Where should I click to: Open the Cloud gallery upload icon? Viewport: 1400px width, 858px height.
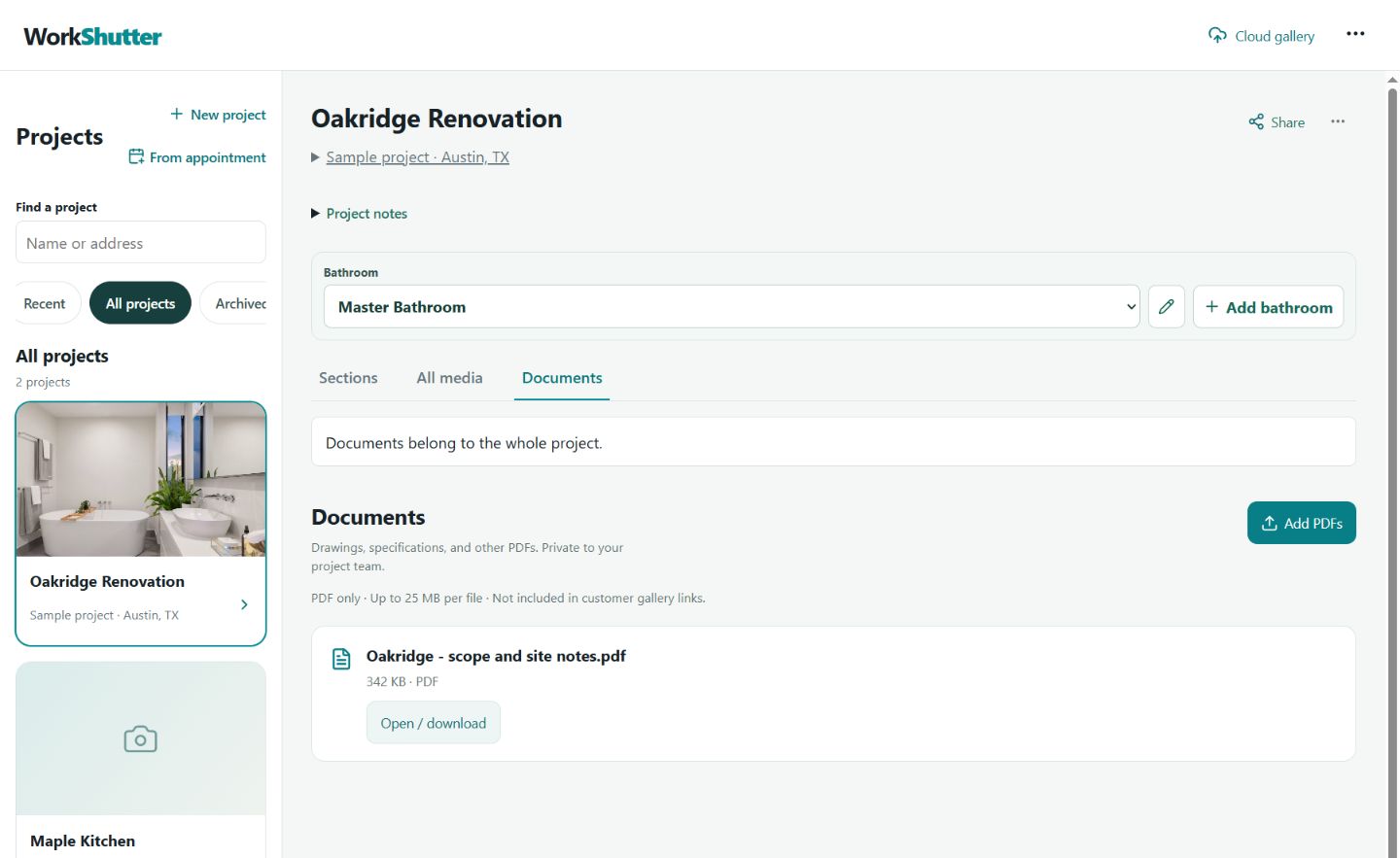click(x=1217, y=35)
